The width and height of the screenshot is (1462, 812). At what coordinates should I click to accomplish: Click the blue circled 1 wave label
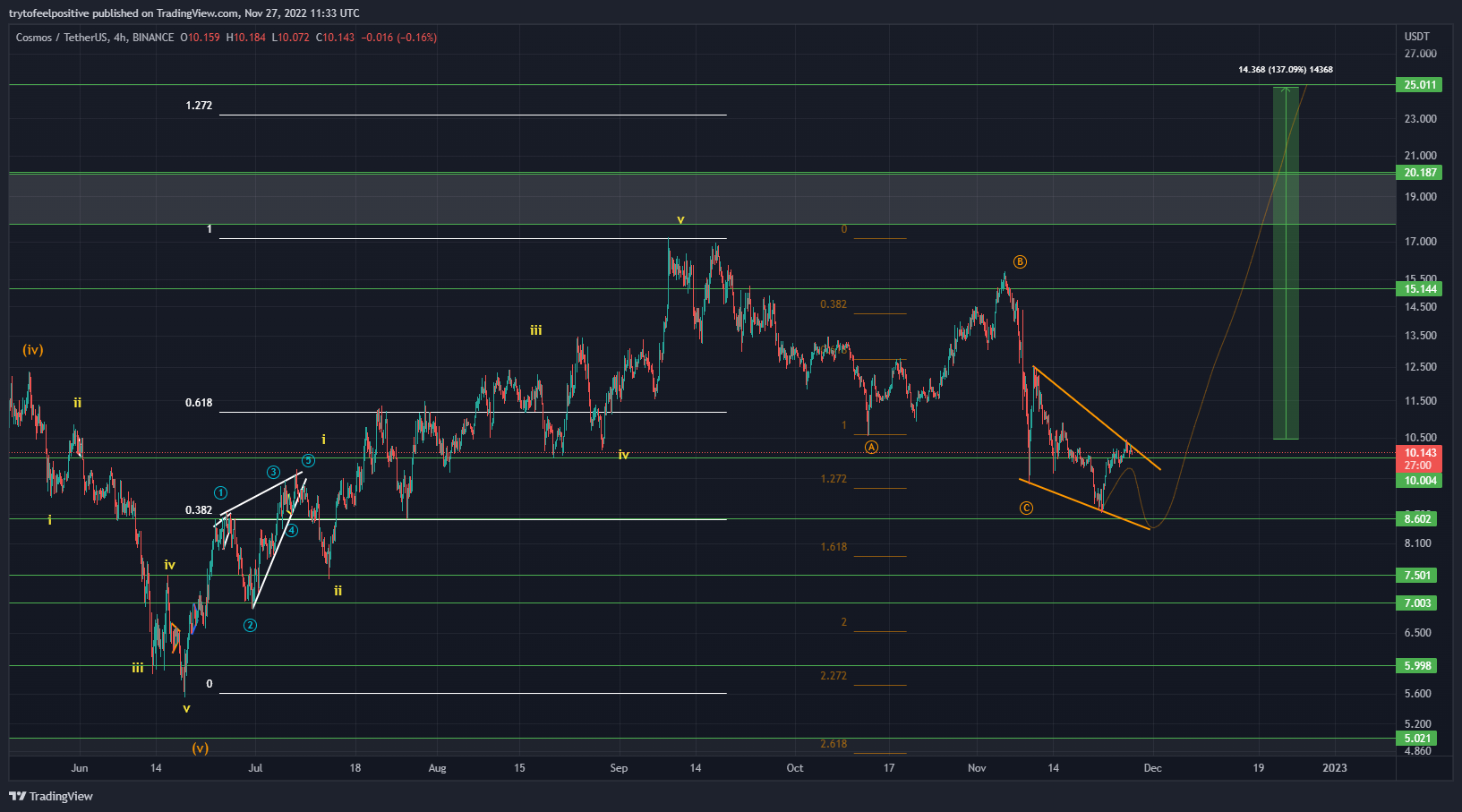[221, 493]
